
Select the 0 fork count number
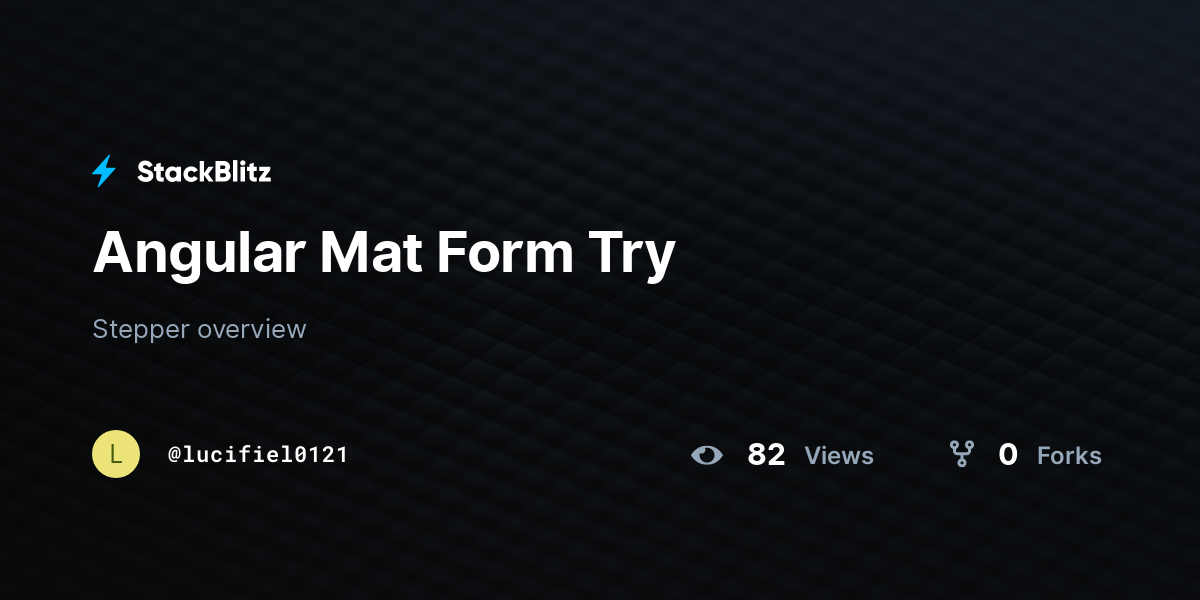[1008, 455]
